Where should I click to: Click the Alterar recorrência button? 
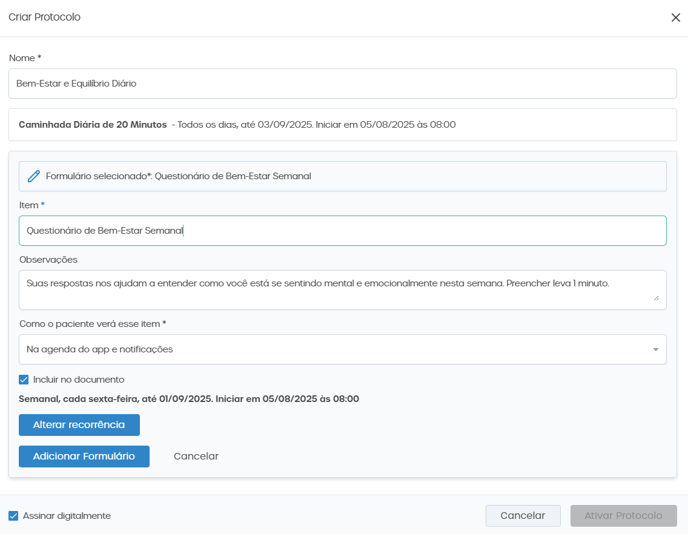[79, 425]
